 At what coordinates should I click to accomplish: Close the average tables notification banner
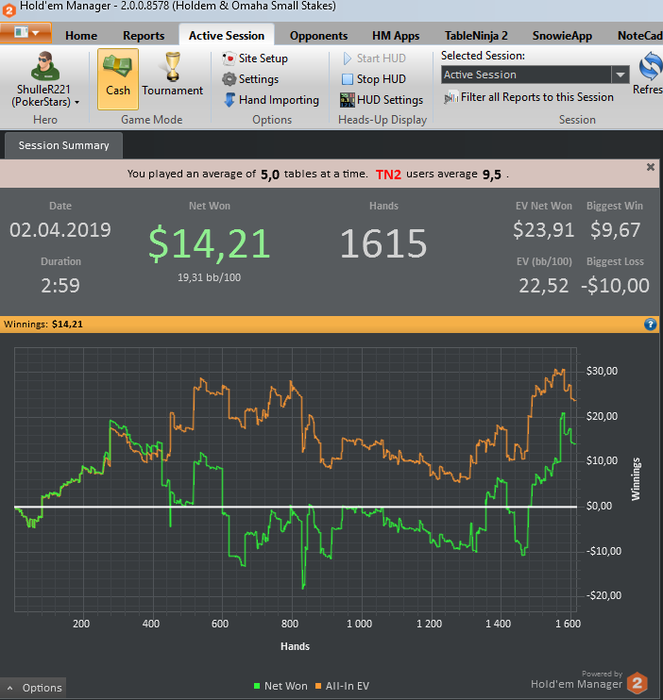click(650, 167)
